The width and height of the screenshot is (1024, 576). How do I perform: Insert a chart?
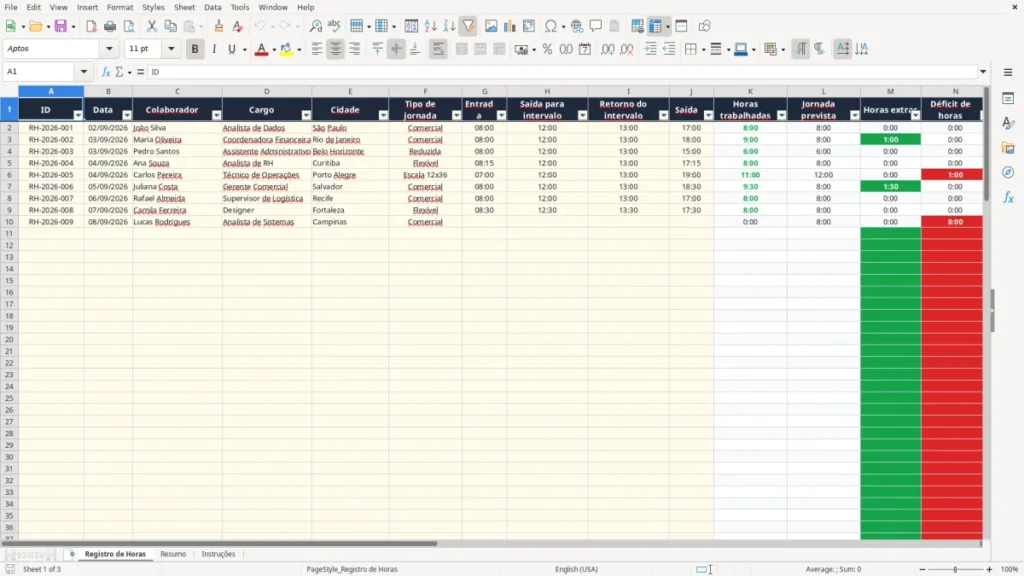[x=510, y=26]
